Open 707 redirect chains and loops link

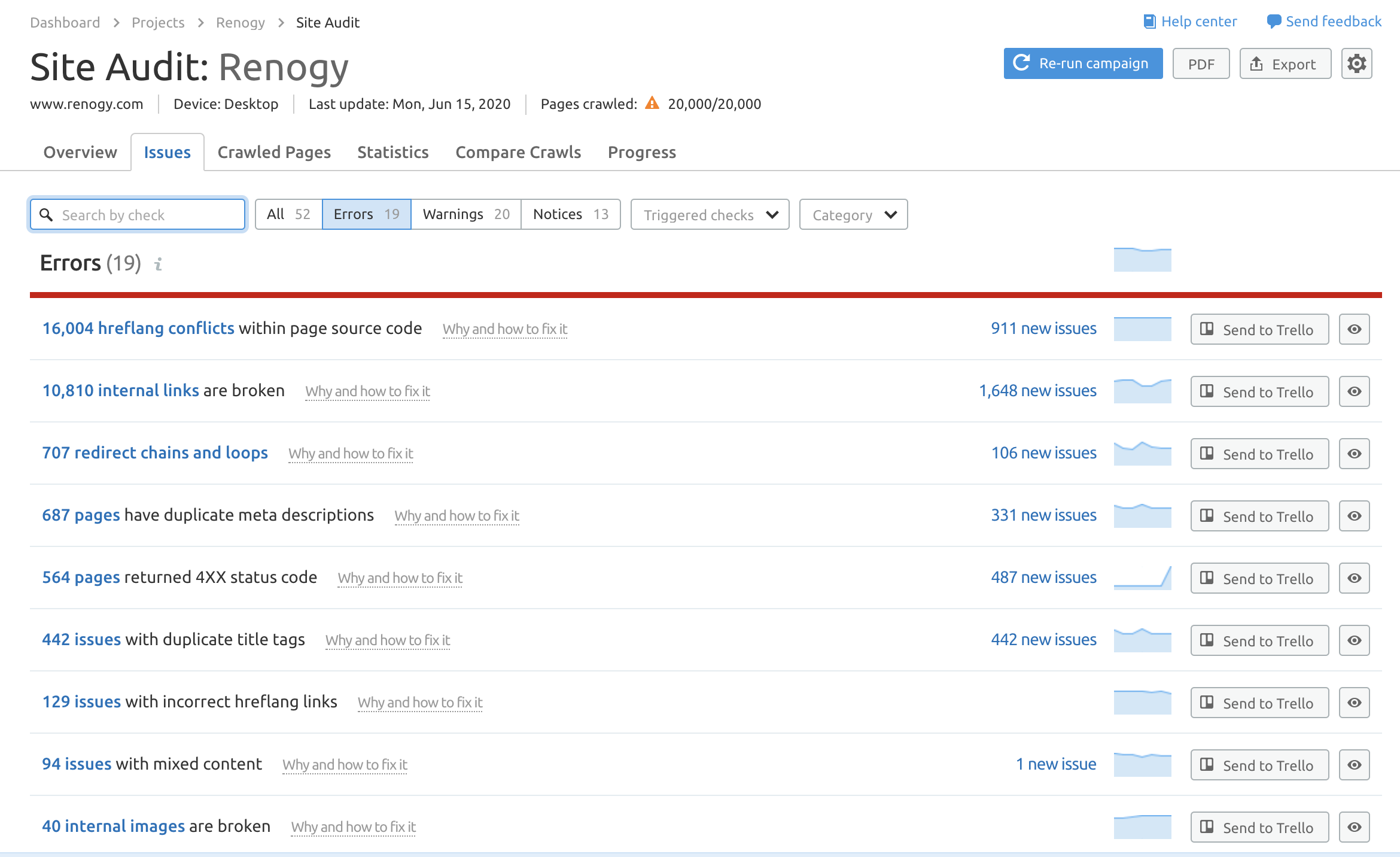(155, 453)
